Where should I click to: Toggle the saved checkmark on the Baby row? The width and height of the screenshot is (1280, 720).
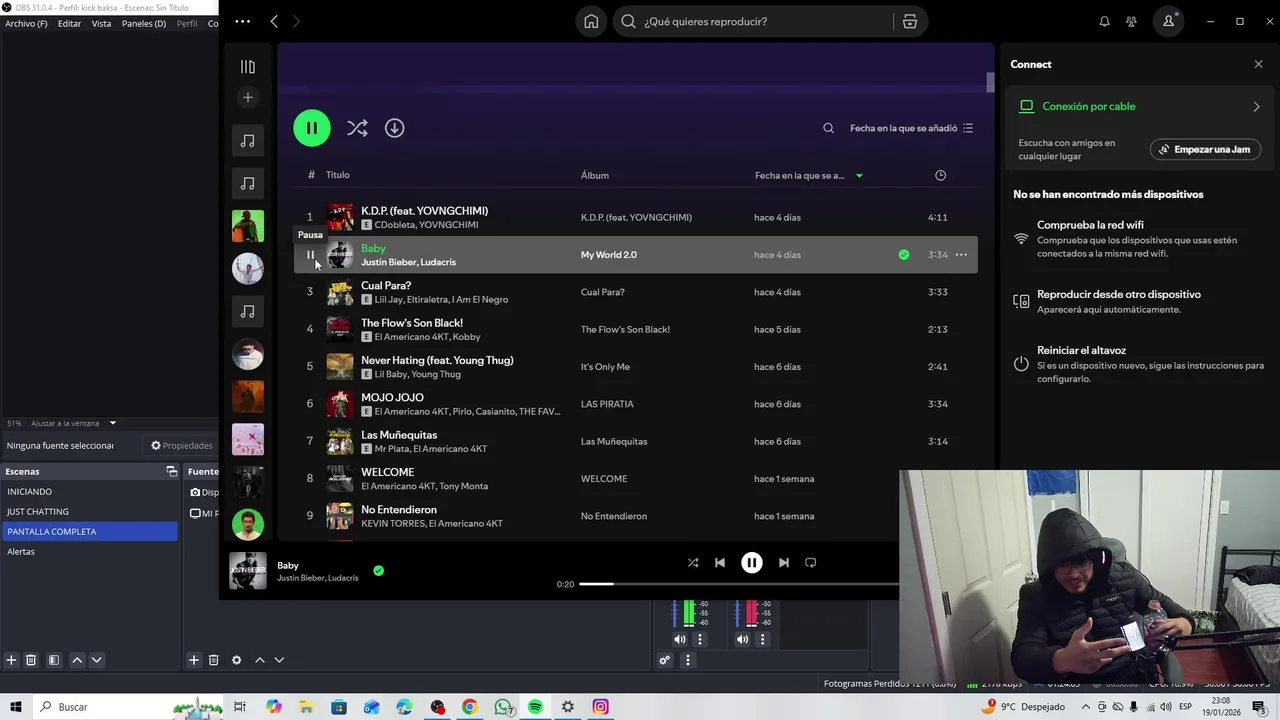click(904, 255)
